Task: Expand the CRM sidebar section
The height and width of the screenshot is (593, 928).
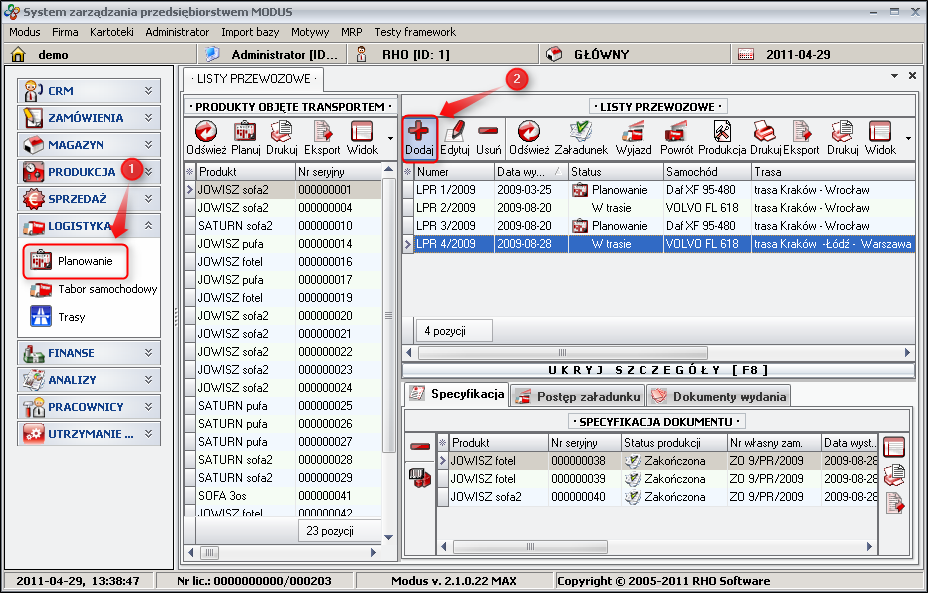Action: pyautogui.click(x=148, y=91)
